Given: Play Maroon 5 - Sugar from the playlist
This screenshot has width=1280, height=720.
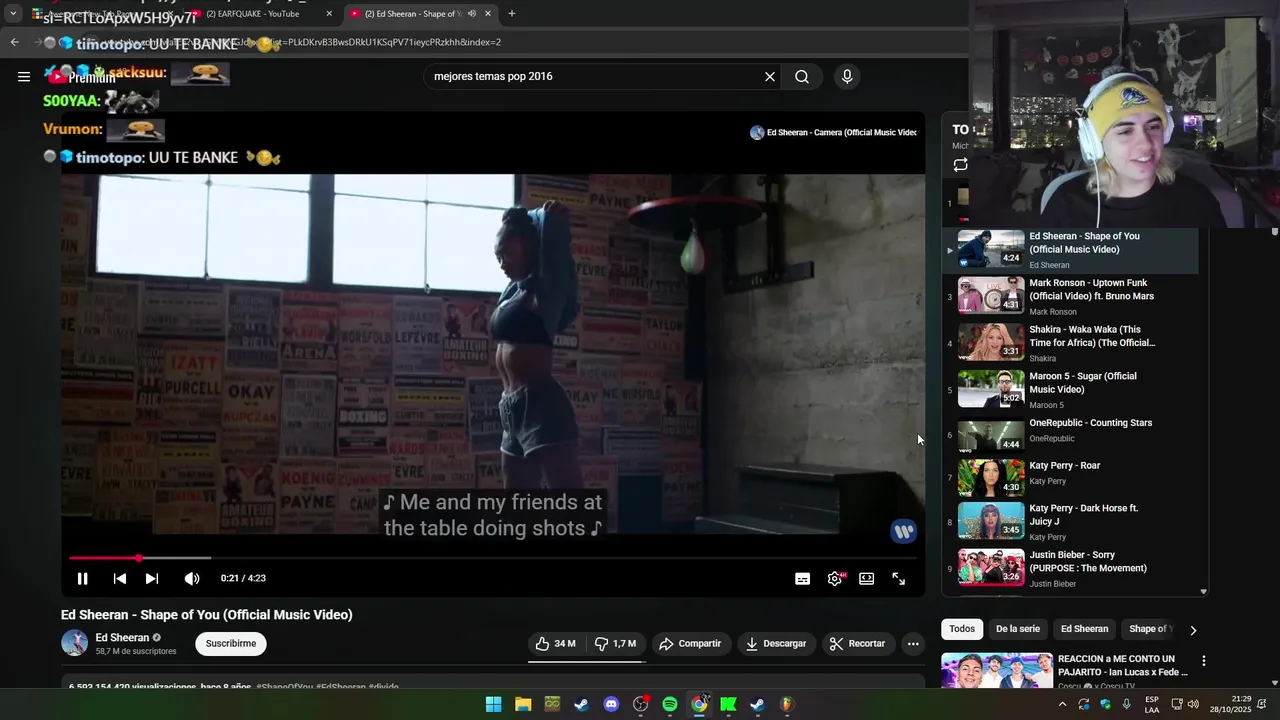Looking at the screenshot, I should pos(1070,390).
